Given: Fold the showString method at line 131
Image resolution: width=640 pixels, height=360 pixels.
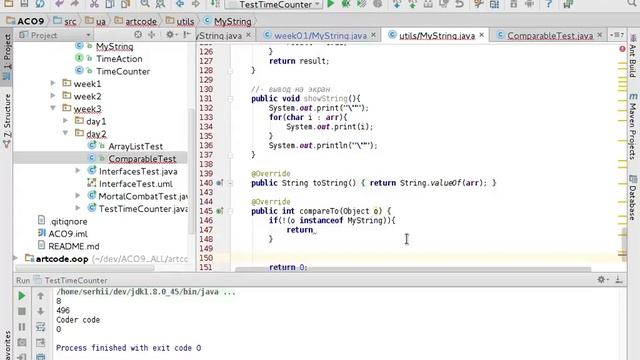Looking at the screenshot, I should (230, 99).
